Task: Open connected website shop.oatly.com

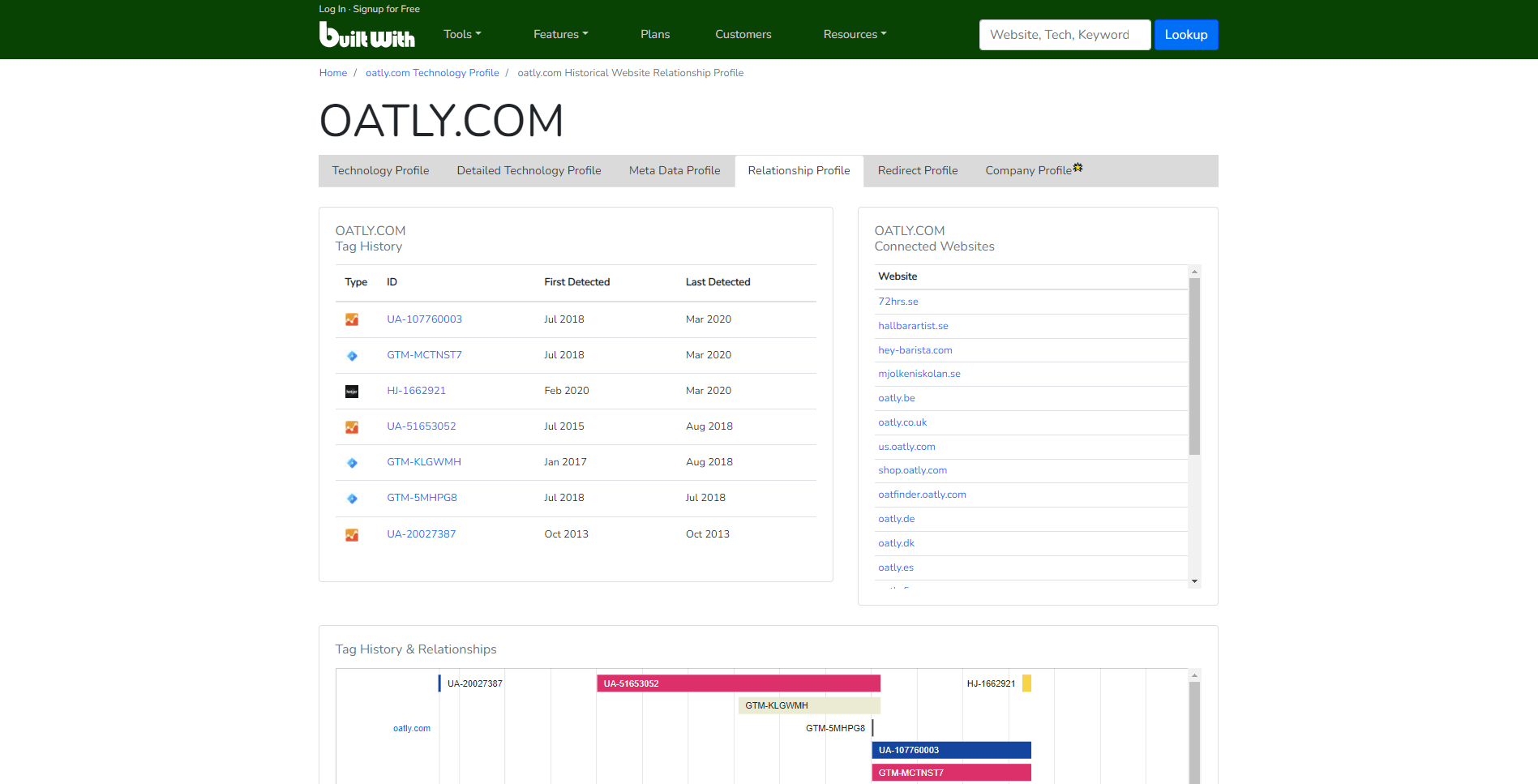Action: (912, 470)
